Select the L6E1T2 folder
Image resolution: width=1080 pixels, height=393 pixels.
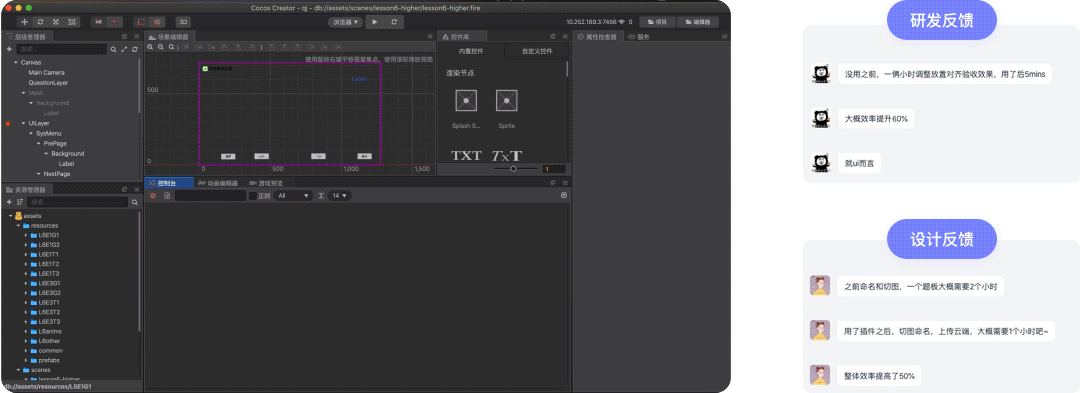[x=49, y=264]
